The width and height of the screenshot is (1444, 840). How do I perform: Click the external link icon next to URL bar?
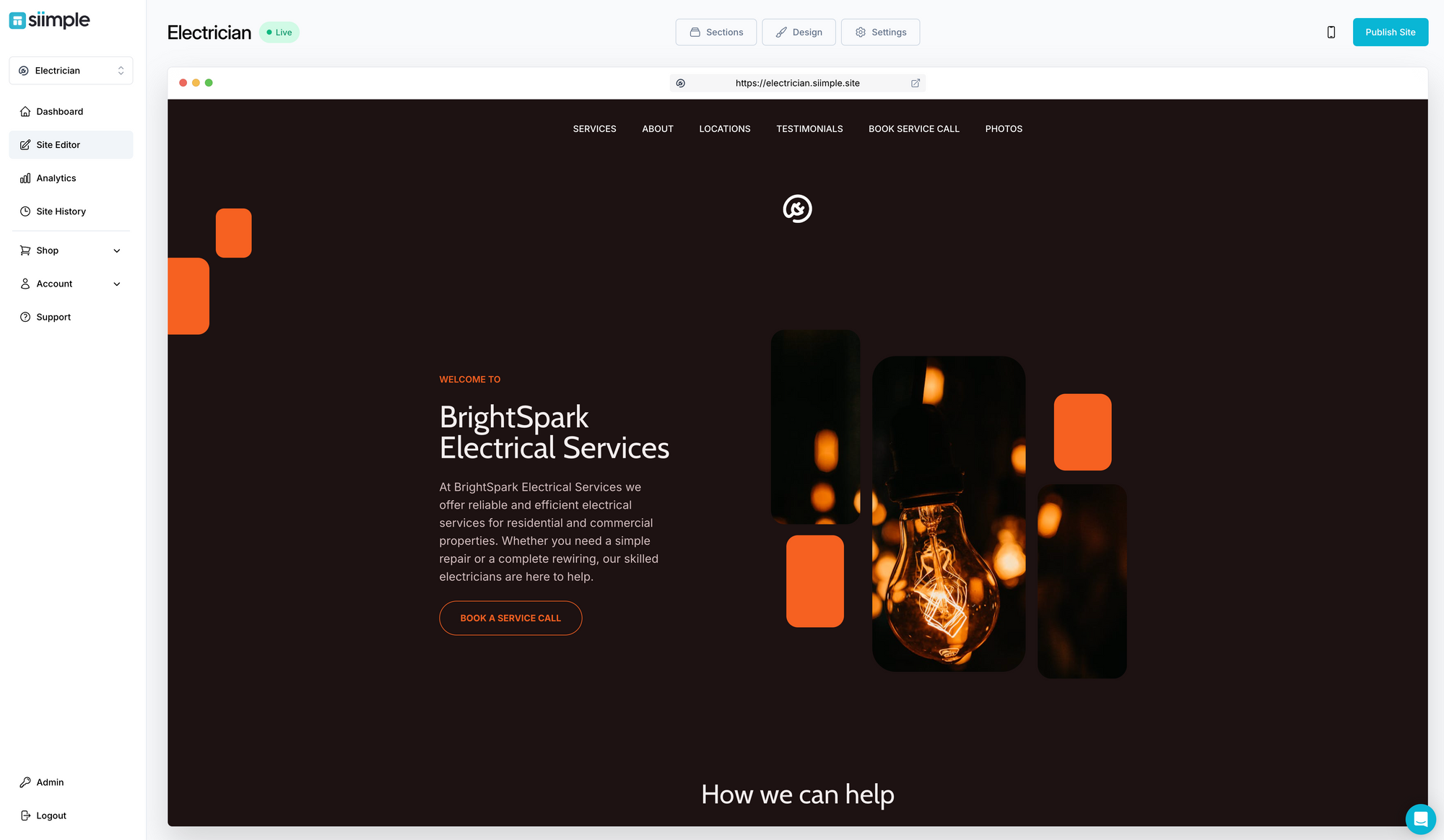click(x=915, y=83)
